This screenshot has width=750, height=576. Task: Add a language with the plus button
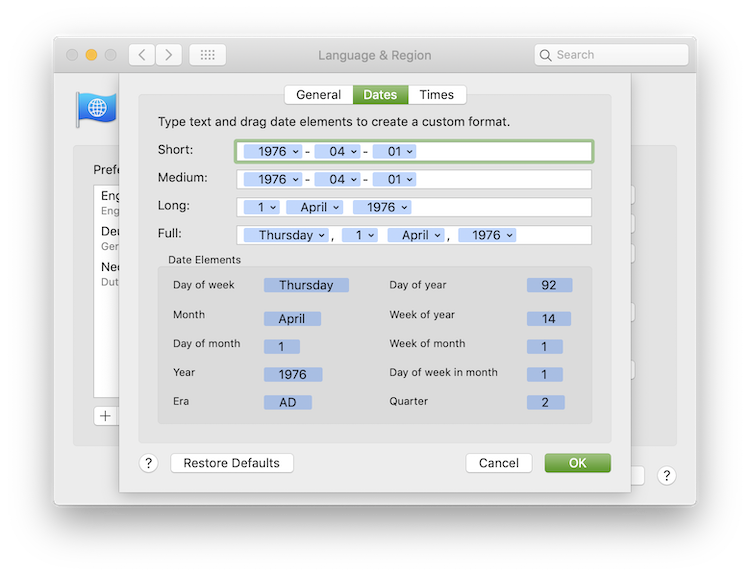[105, 416]
